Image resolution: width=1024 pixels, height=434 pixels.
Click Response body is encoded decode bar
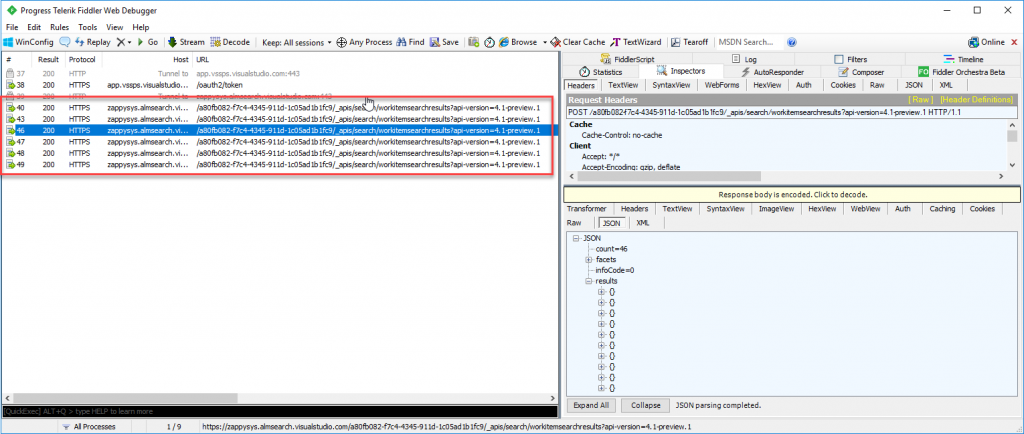coord(792,194)
